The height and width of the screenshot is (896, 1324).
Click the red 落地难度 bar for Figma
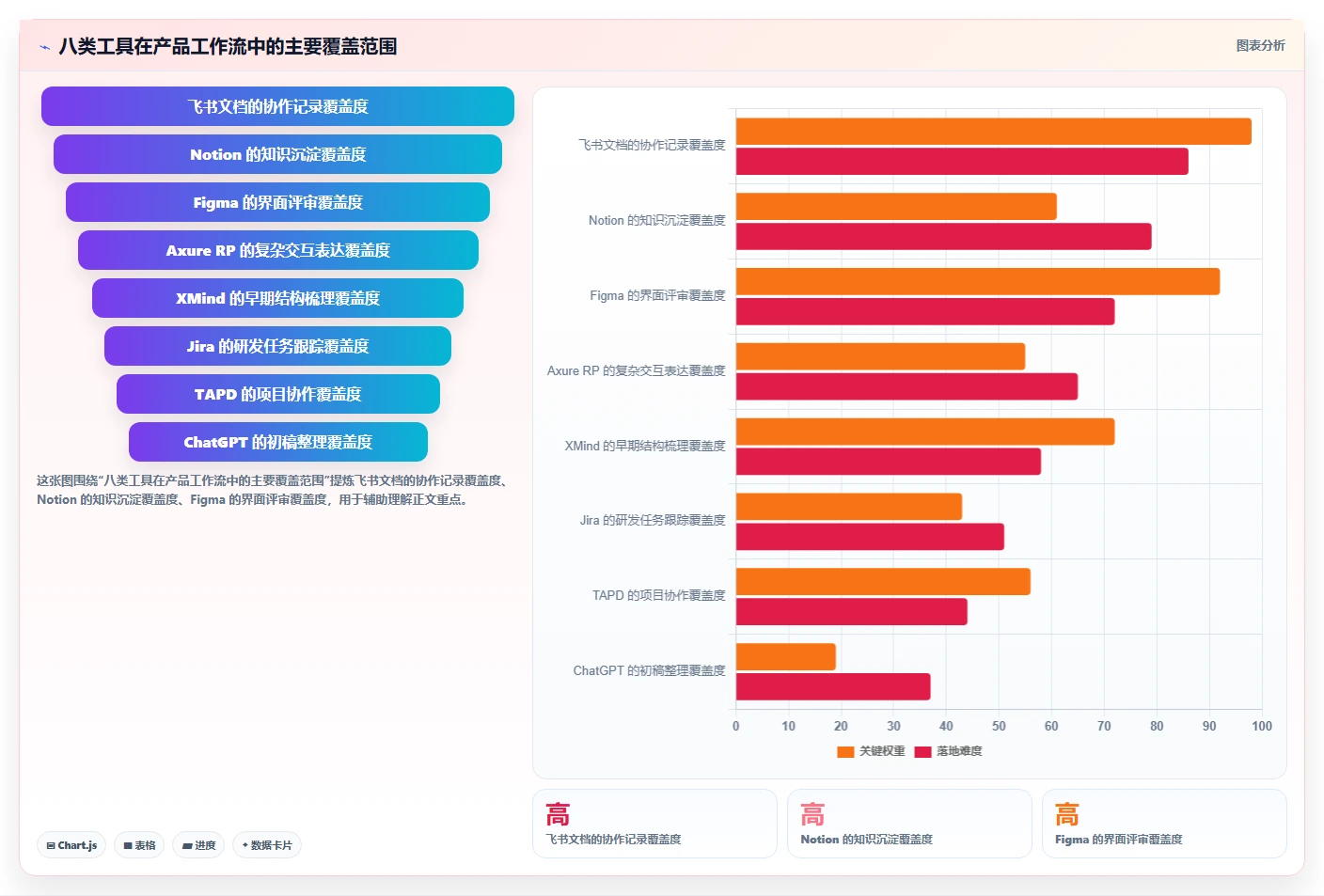[x=925, y=311]
